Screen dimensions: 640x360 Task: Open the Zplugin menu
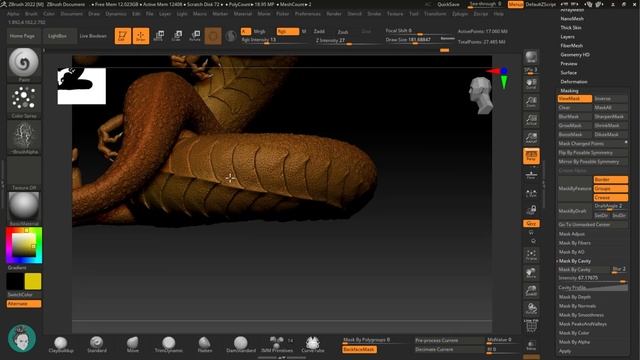460,14
